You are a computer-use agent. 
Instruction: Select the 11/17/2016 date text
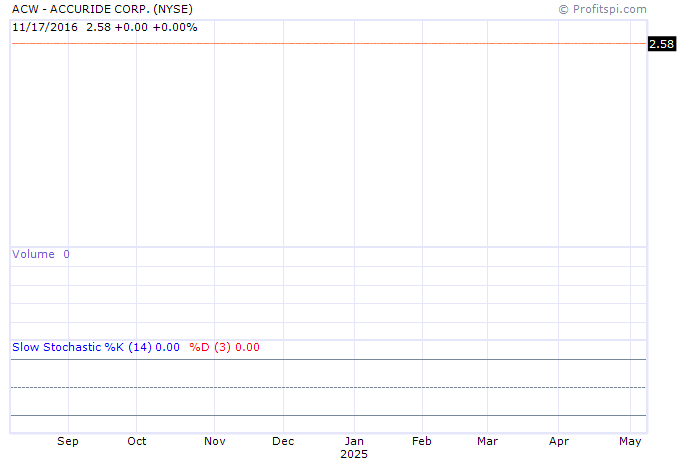(x=45, y=27)
